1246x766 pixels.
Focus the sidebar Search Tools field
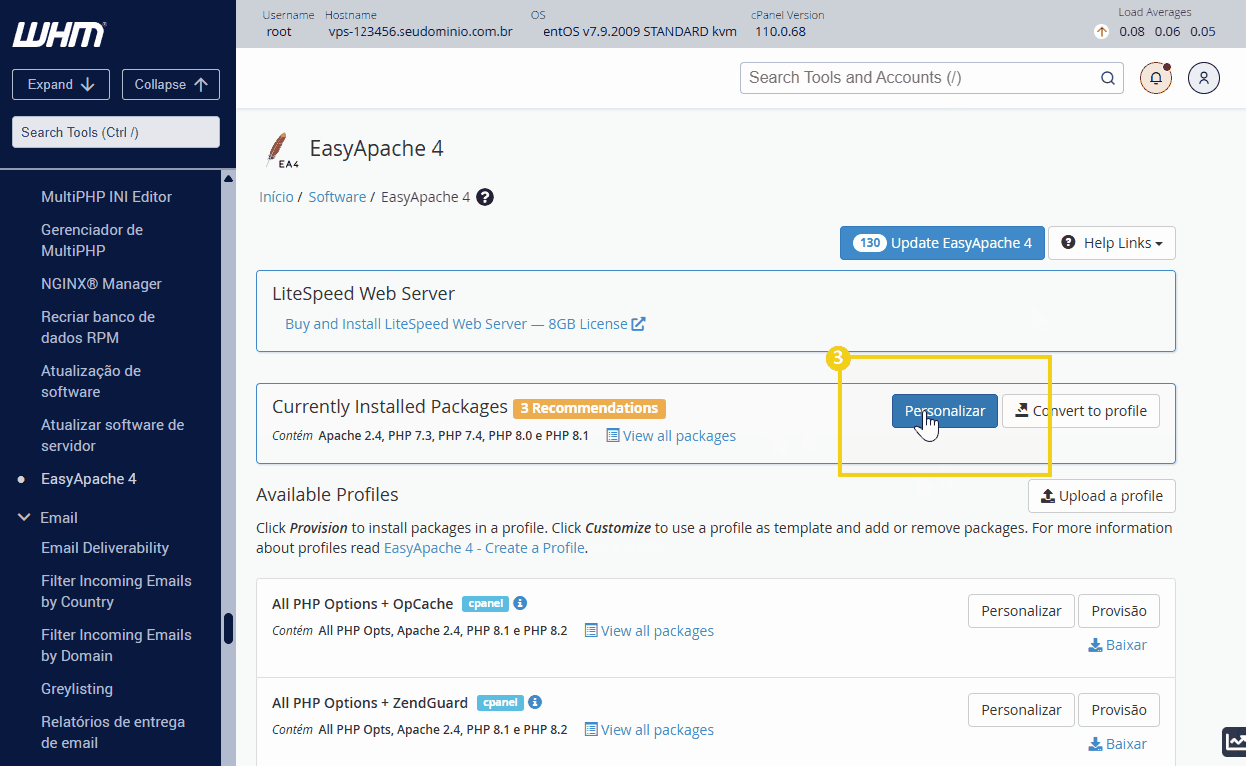coord(116,132)
